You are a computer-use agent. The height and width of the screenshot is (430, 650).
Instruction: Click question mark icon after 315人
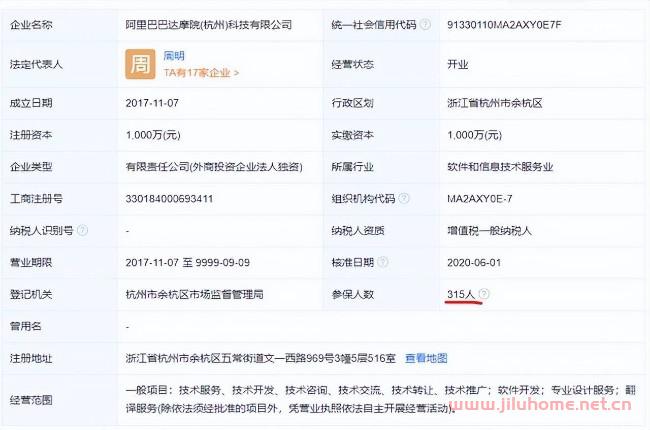(484, 294)
